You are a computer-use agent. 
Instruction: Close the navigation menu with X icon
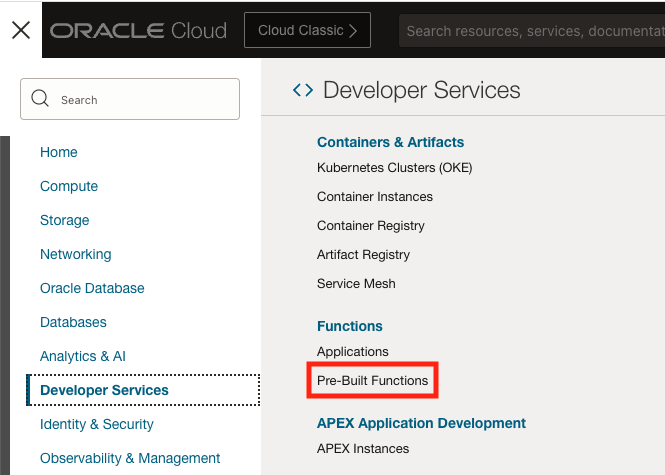[x=20, y=30]
